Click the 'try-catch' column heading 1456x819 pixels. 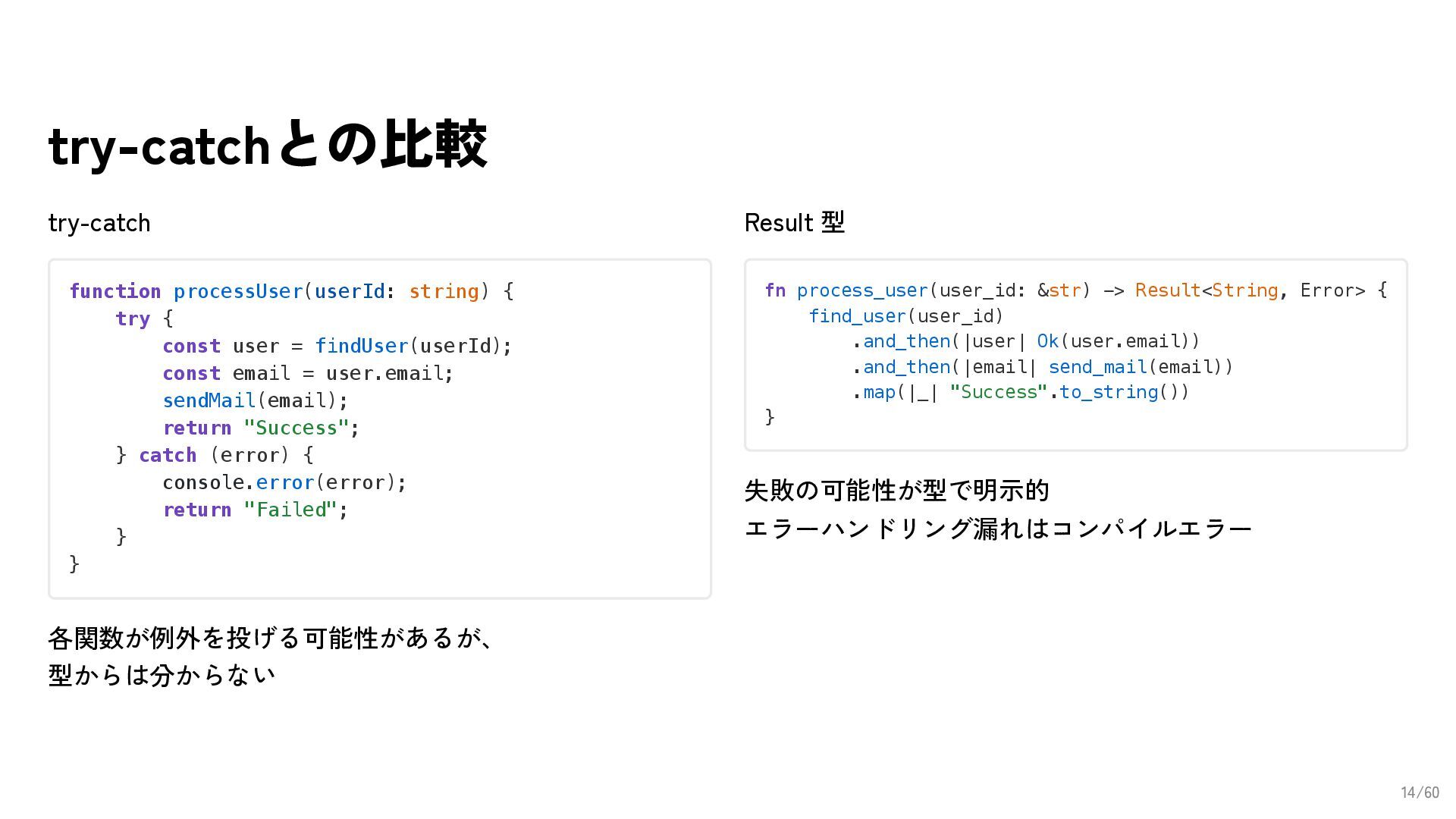coord(99,224)
